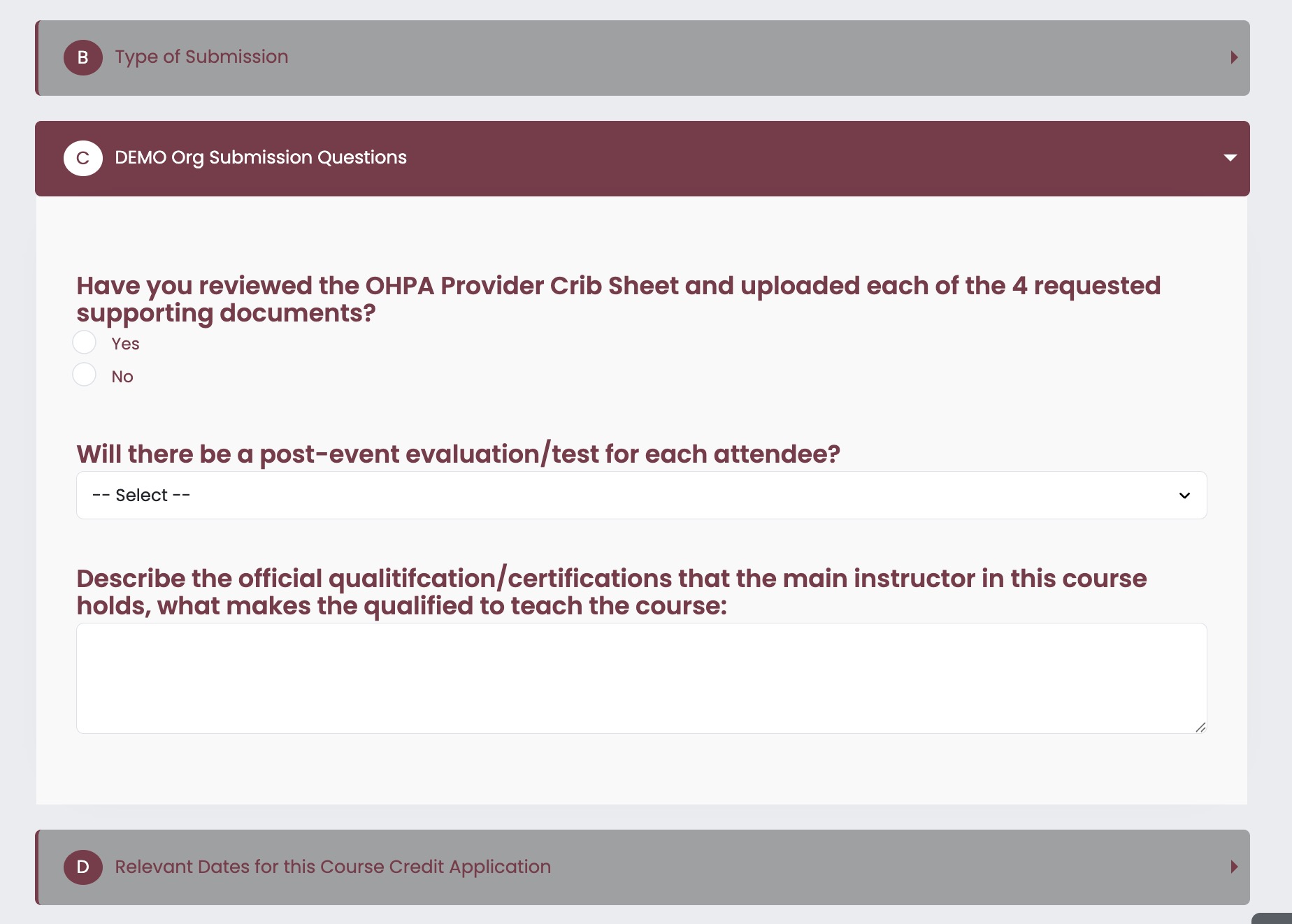Select the "No" radio button
This screenshot has width=1292, height=924.
[x=85, y=375]
